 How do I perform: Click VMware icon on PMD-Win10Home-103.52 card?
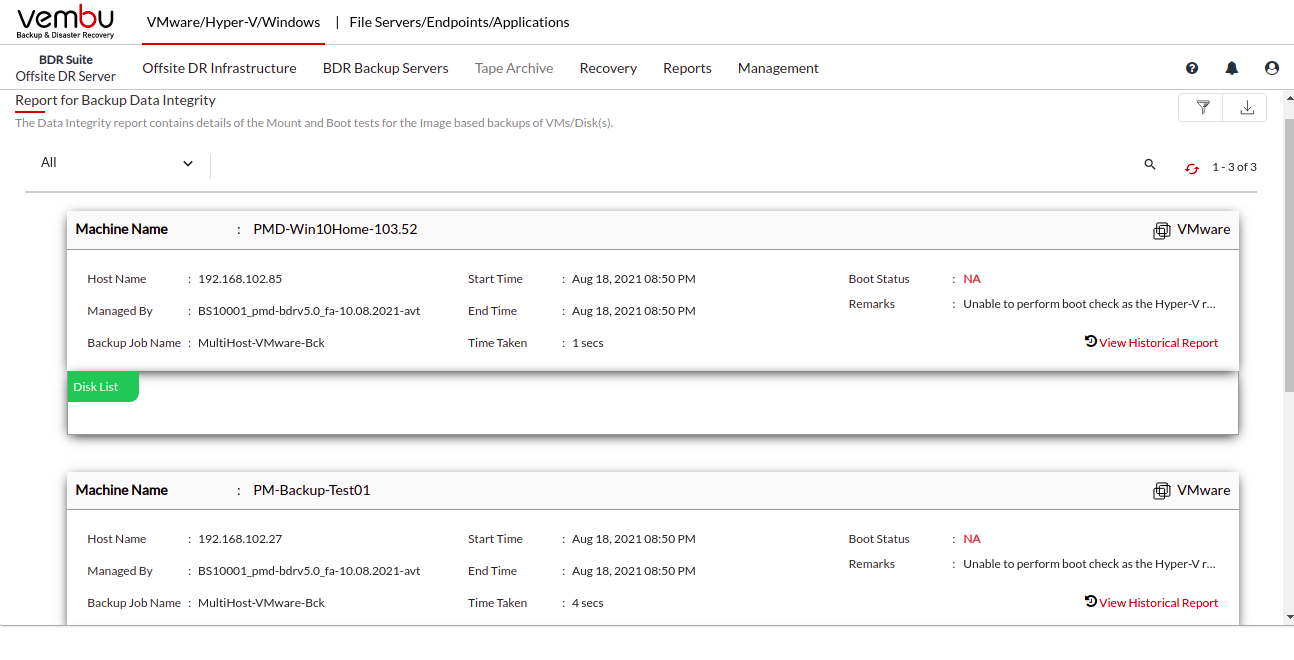(x=1162, y=230)
